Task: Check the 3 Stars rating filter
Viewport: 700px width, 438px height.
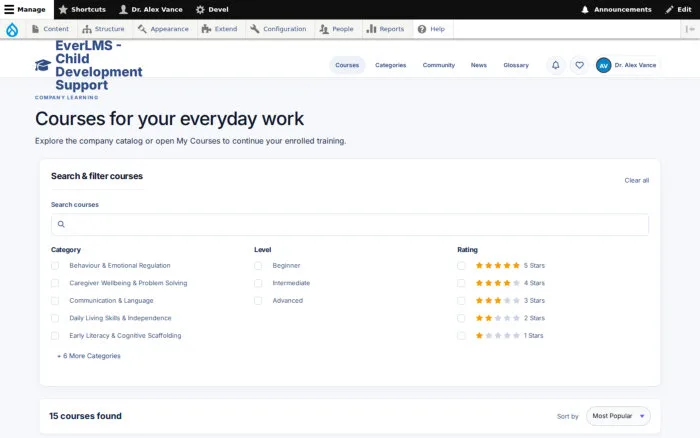Action: tap(461, 301)
